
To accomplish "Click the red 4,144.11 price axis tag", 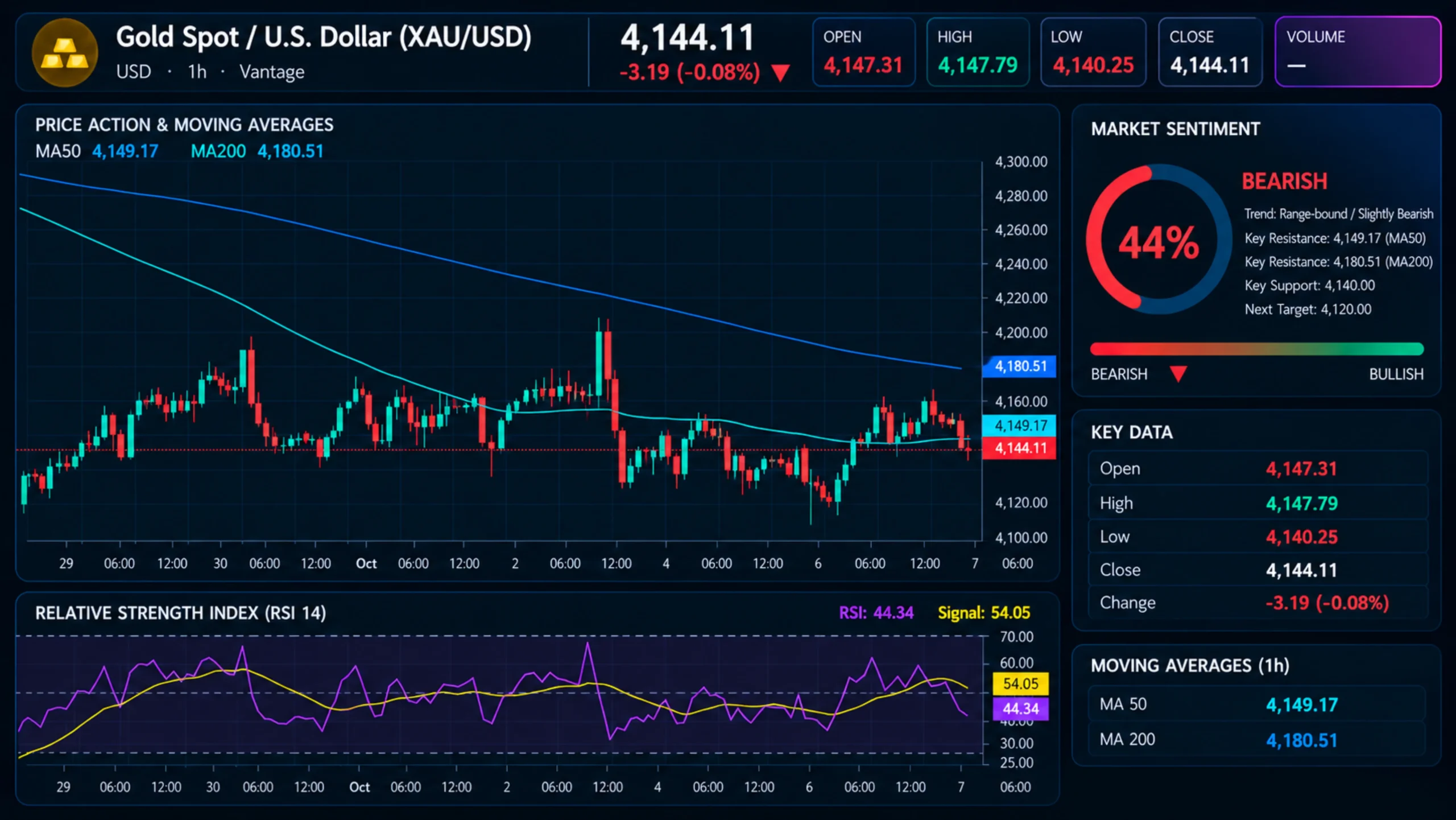I will click(x=1020, y=448).
